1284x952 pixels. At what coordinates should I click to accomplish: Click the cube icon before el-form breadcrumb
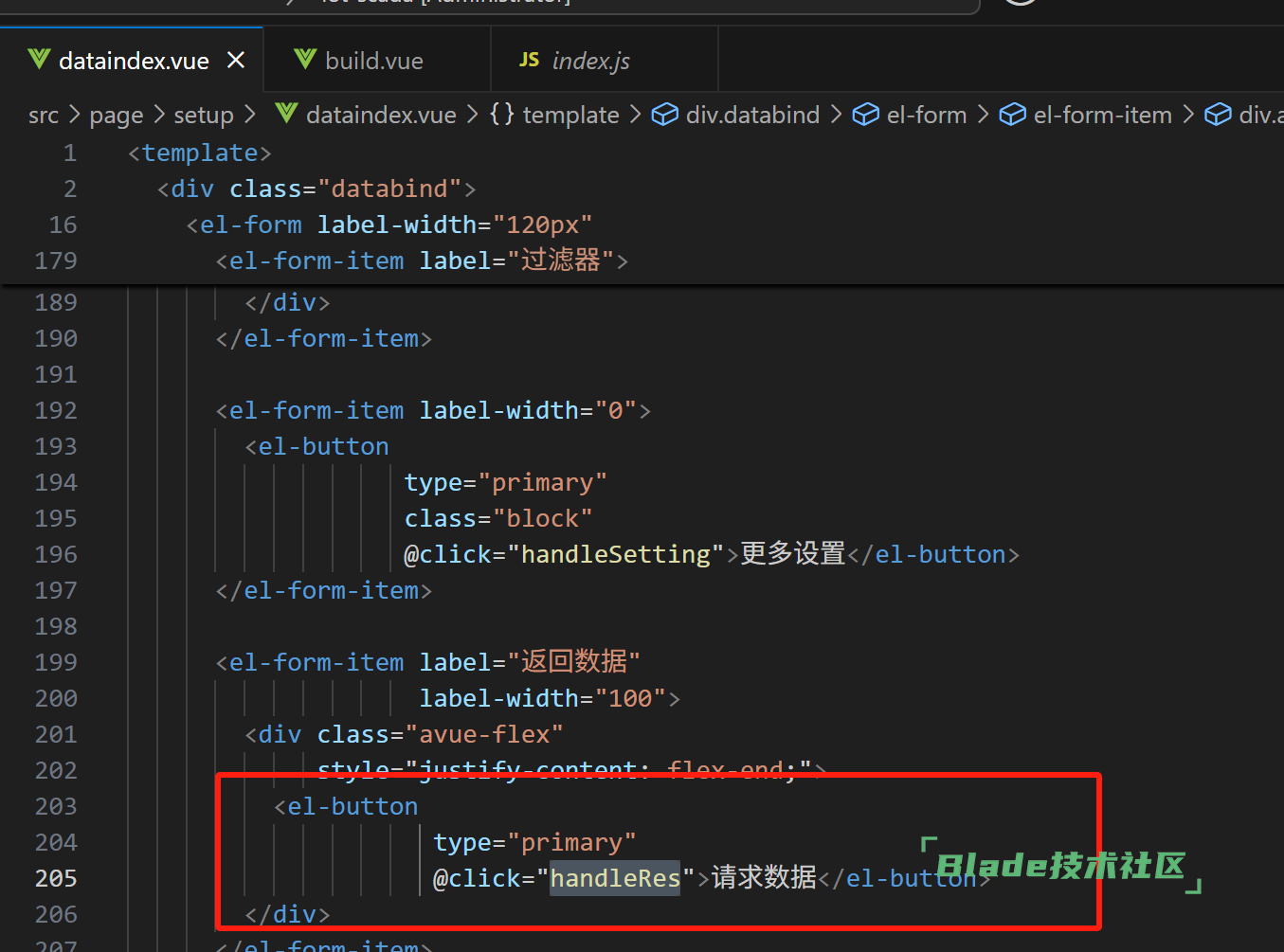[865, 115]
